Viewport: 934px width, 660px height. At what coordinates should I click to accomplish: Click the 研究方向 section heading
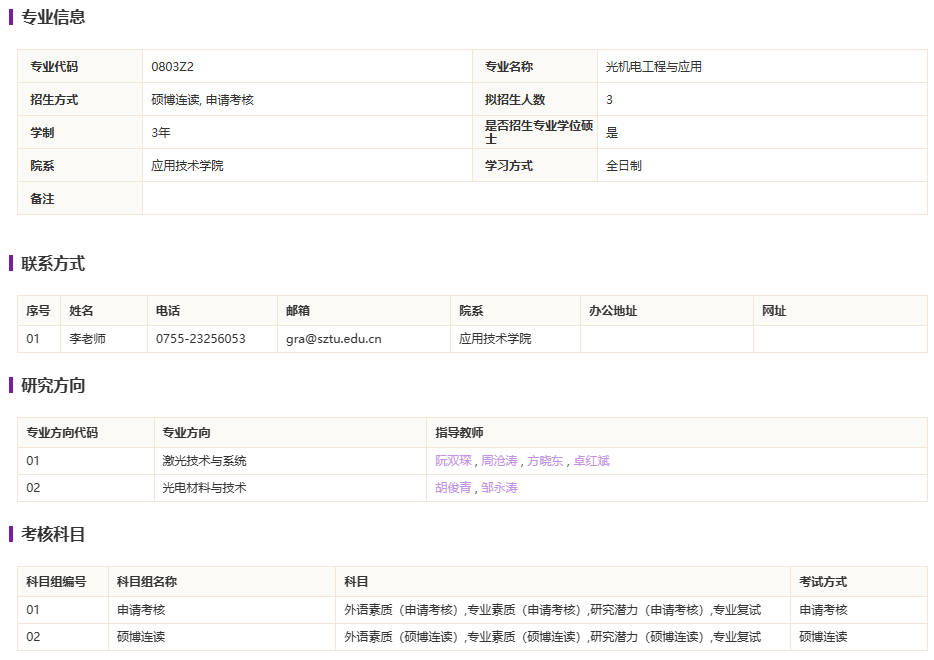pyautogui.click(x=53, y=386)
